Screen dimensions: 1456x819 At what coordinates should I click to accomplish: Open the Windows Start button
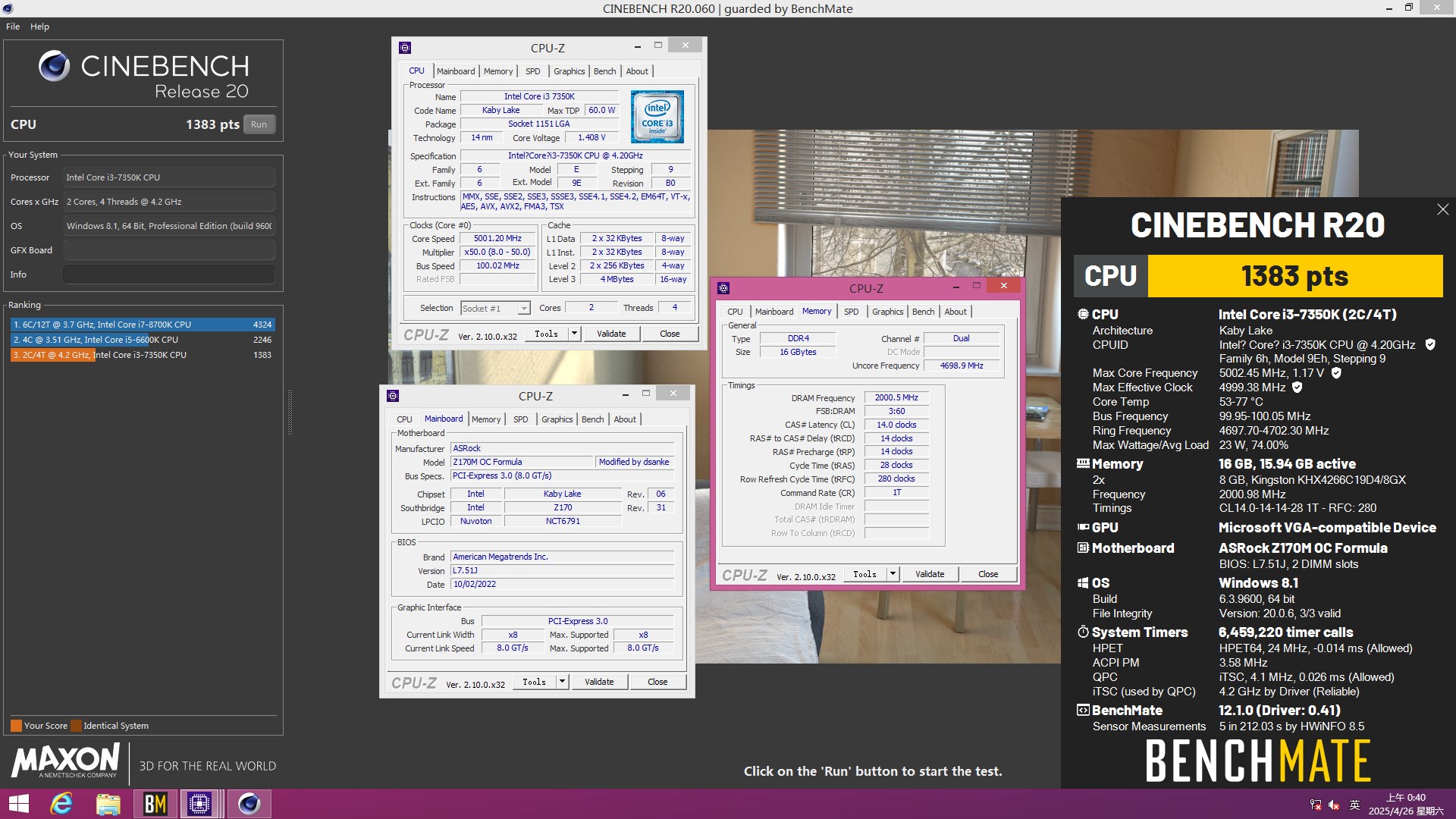tap(19, 804)
